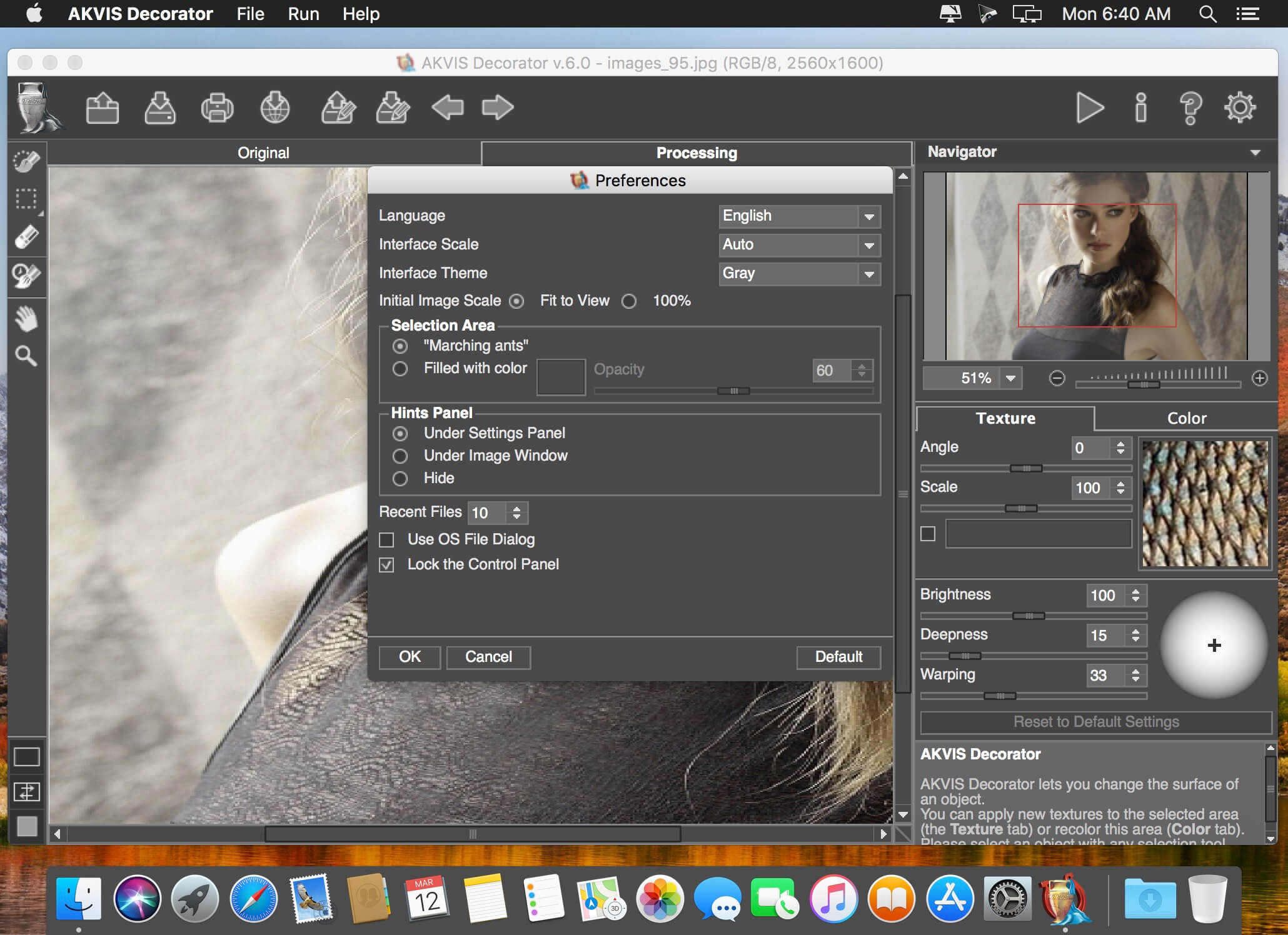Image resolution: width=1288 pixels, height=935 pixels.
Task: Choose Under Image Window for hints
Action: point(400,456)
